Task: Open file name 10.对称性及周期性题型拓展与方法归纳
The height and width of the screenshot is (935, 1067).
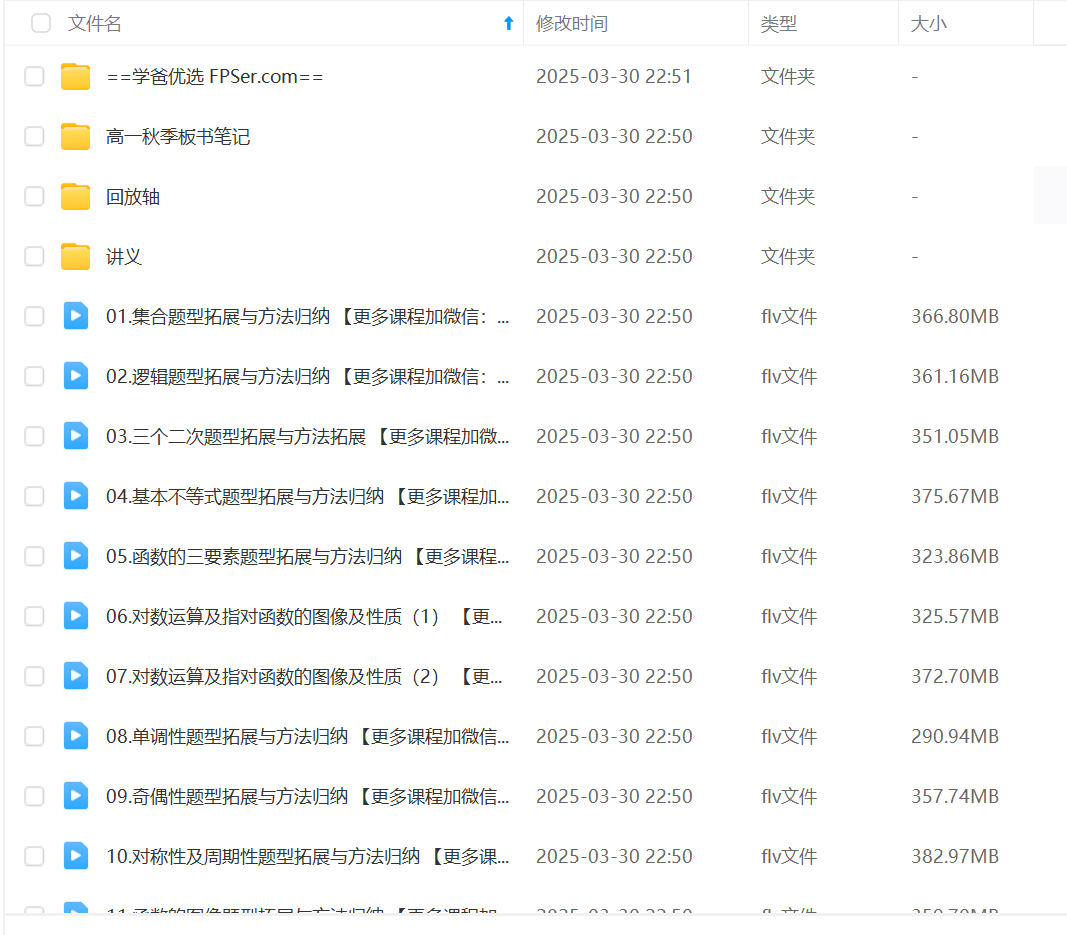Action: pyautogui.click(x=308, y=856)
